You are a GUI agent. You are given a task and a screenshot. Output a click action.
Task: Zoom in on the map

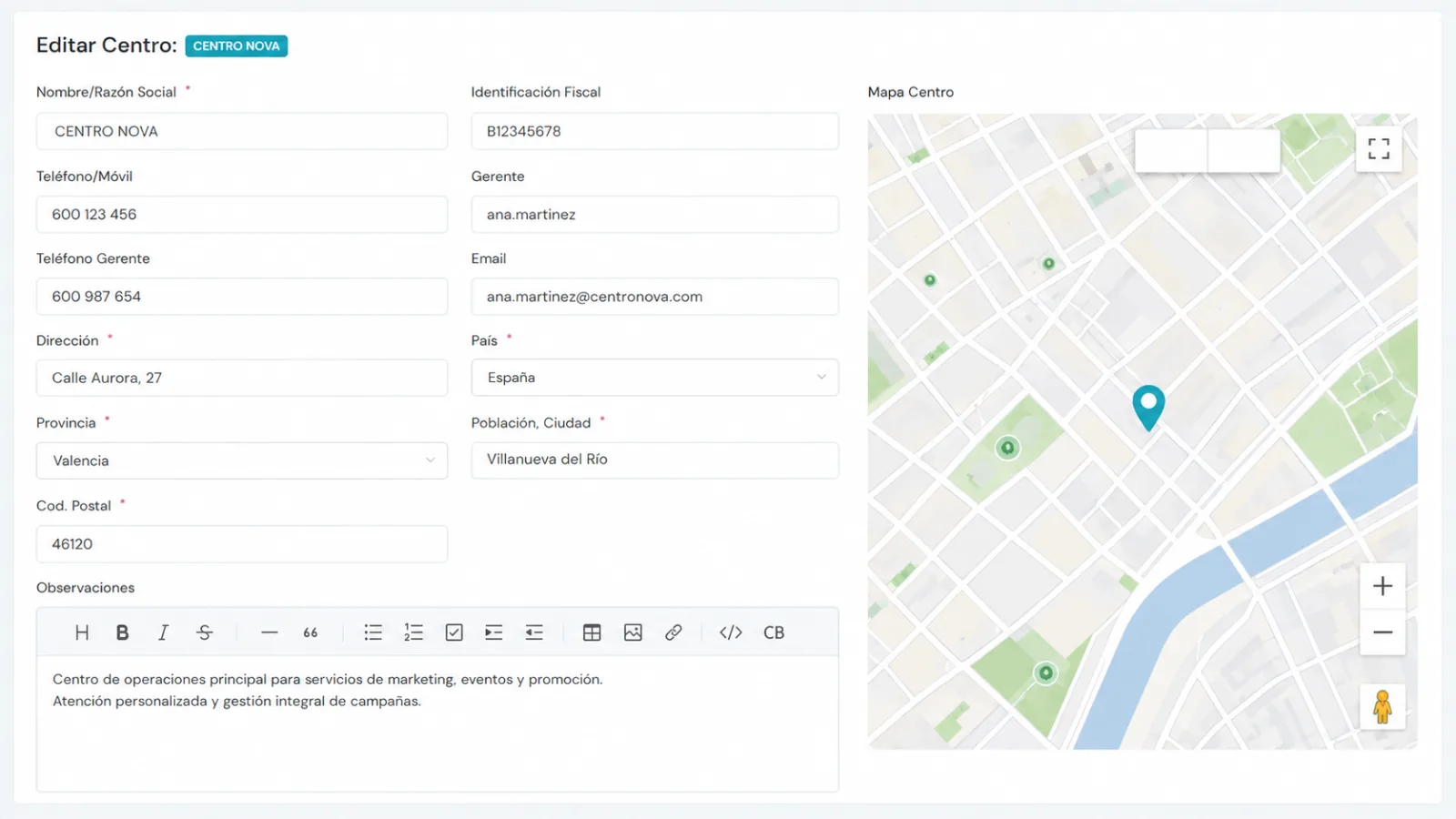click(1382, 586)
